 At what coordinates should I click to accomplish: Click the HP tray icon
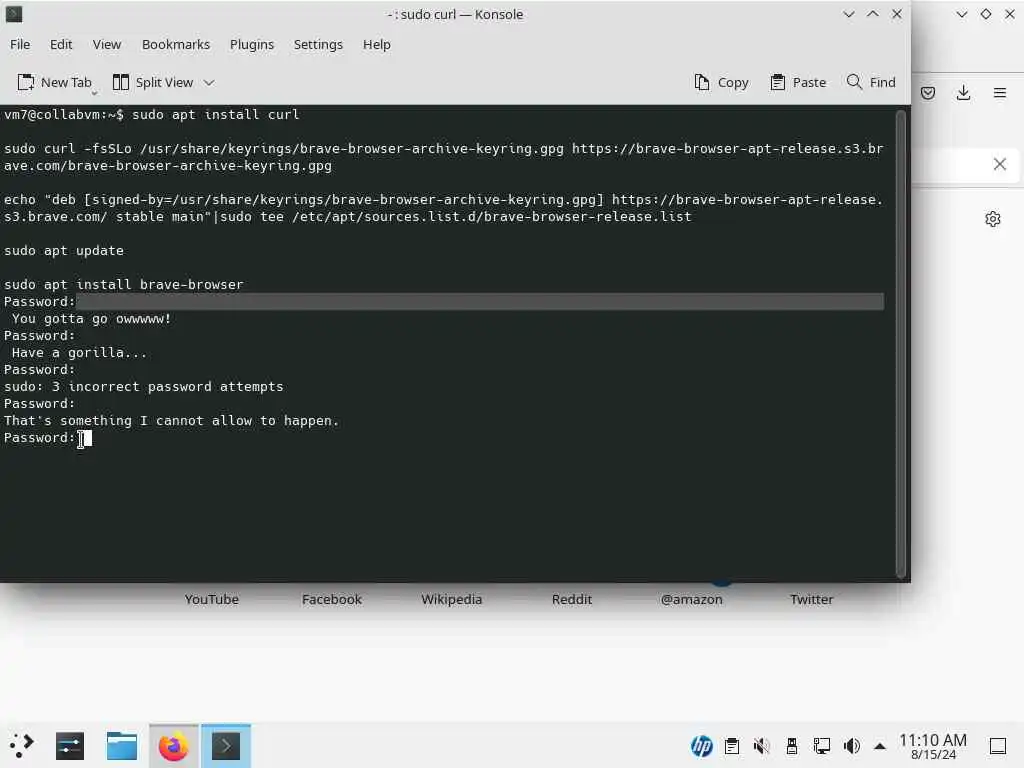[701, 746]
